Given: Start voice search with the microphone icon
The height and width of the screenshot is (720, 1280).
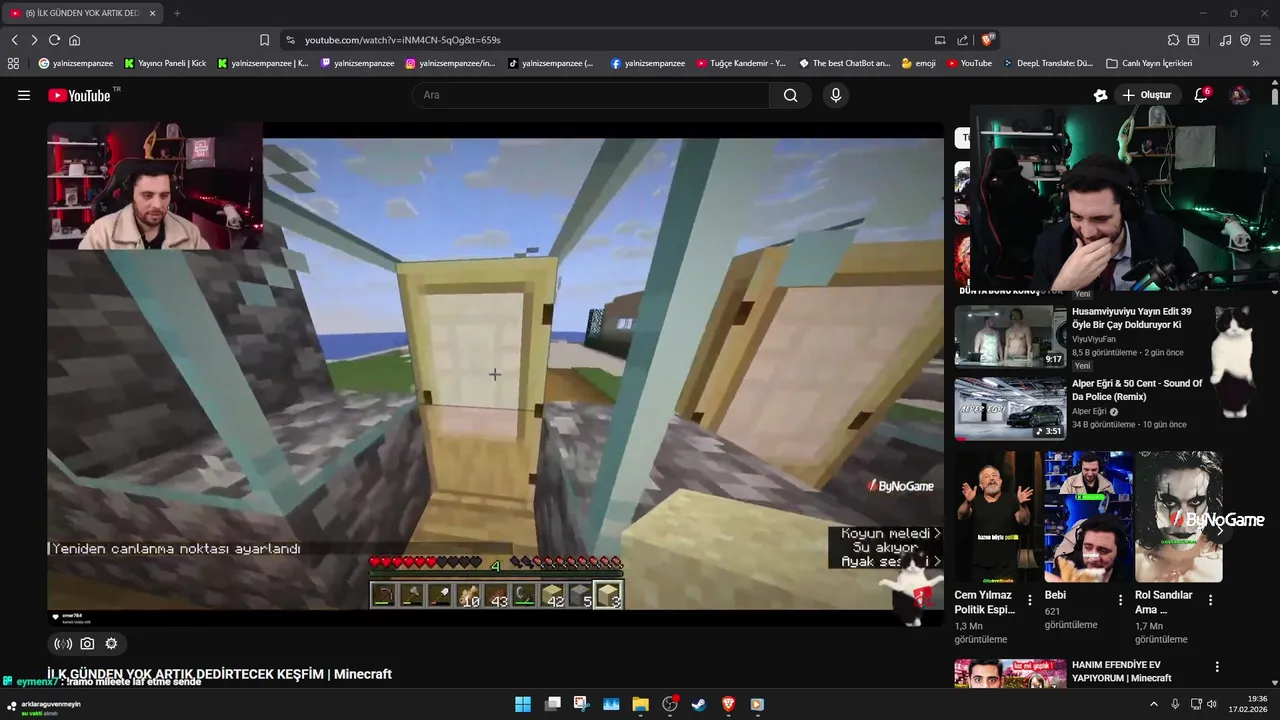Looking at the screenshot, I should [836, 95].
